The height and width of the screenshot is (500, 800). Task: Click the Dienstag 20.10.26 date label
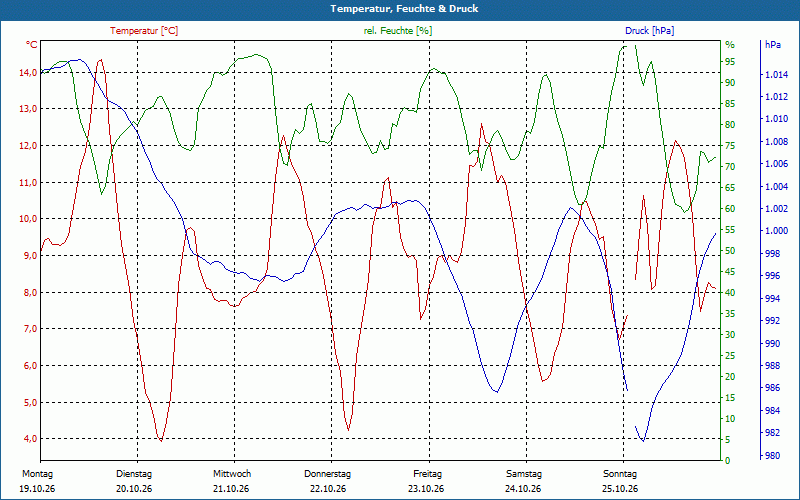(x=134, y=481)
